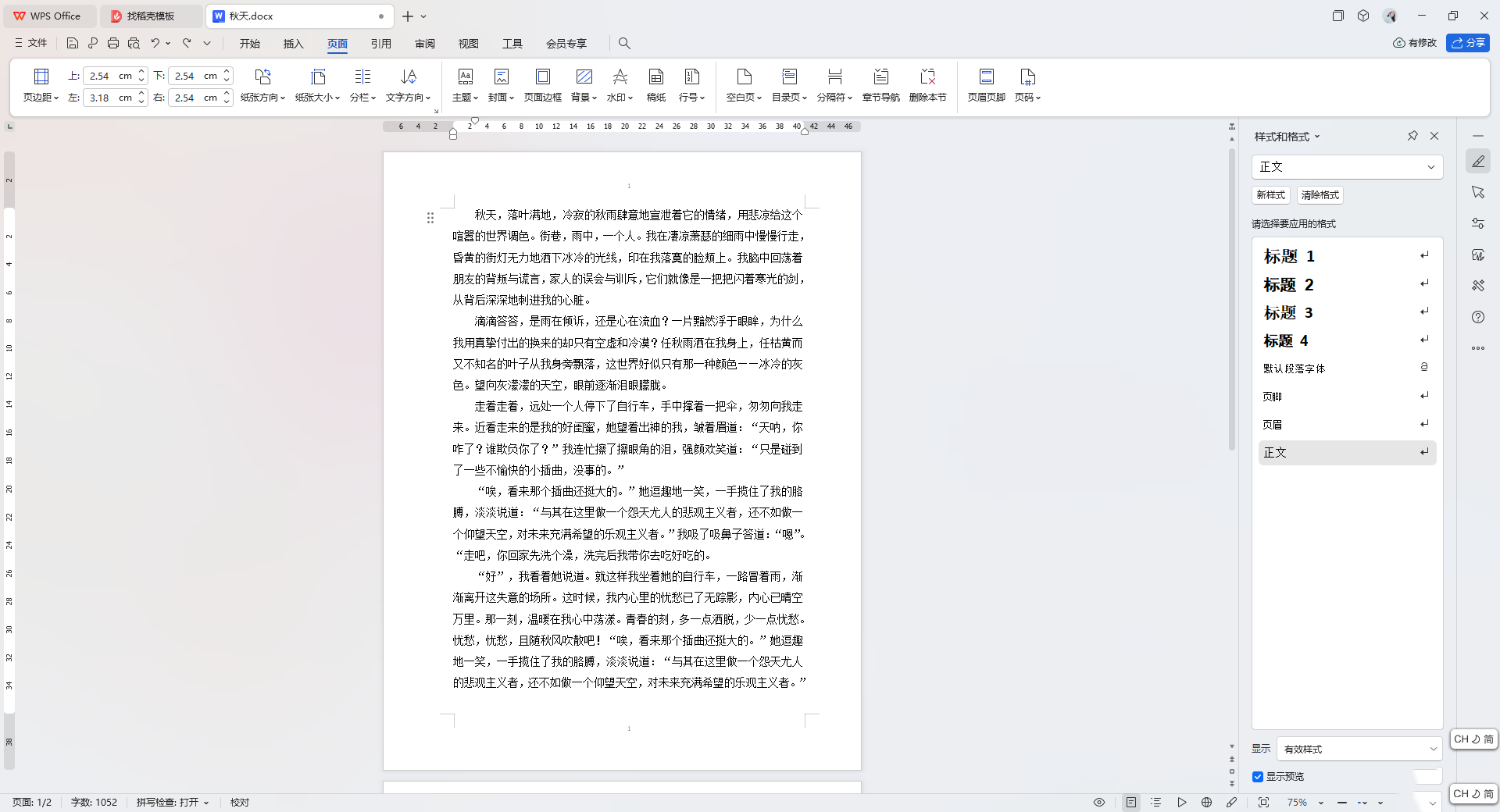Viewport: 1500px width, 812px height.
Task: Open the 背景 background tool
Action: click(584, 85)
